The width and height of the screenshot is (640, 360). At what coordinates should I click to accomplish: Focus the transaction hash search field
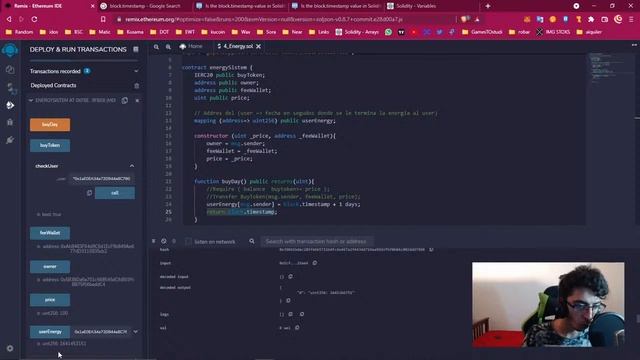coord(317,242)
